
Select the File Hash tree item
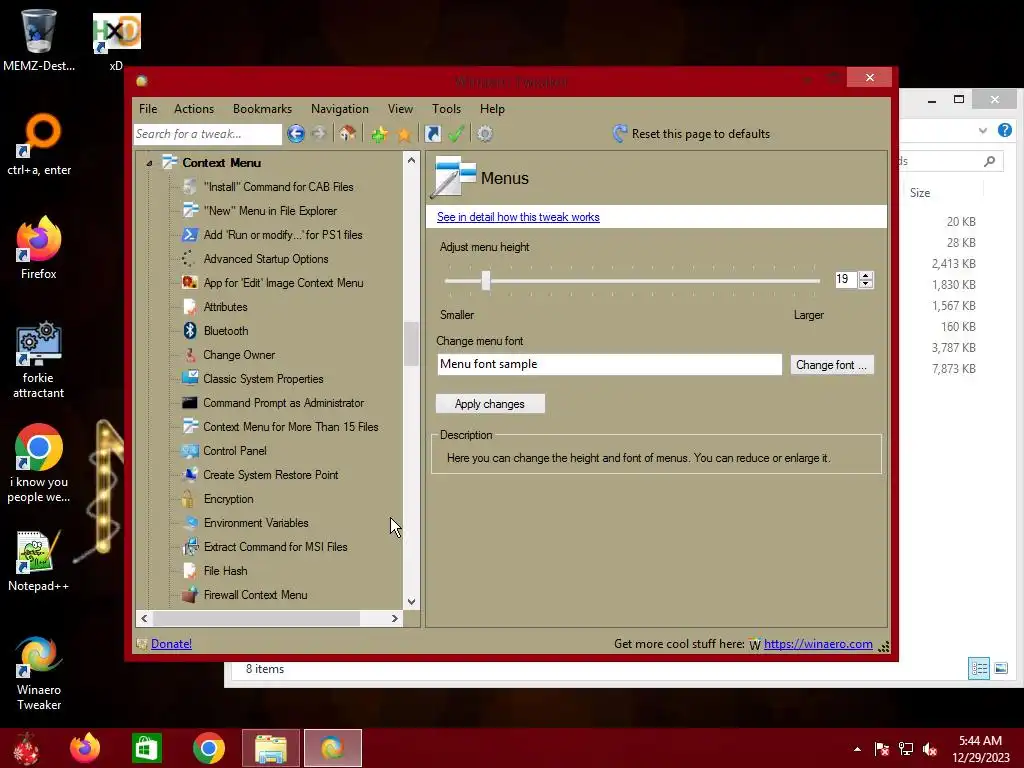pos(225,571)
